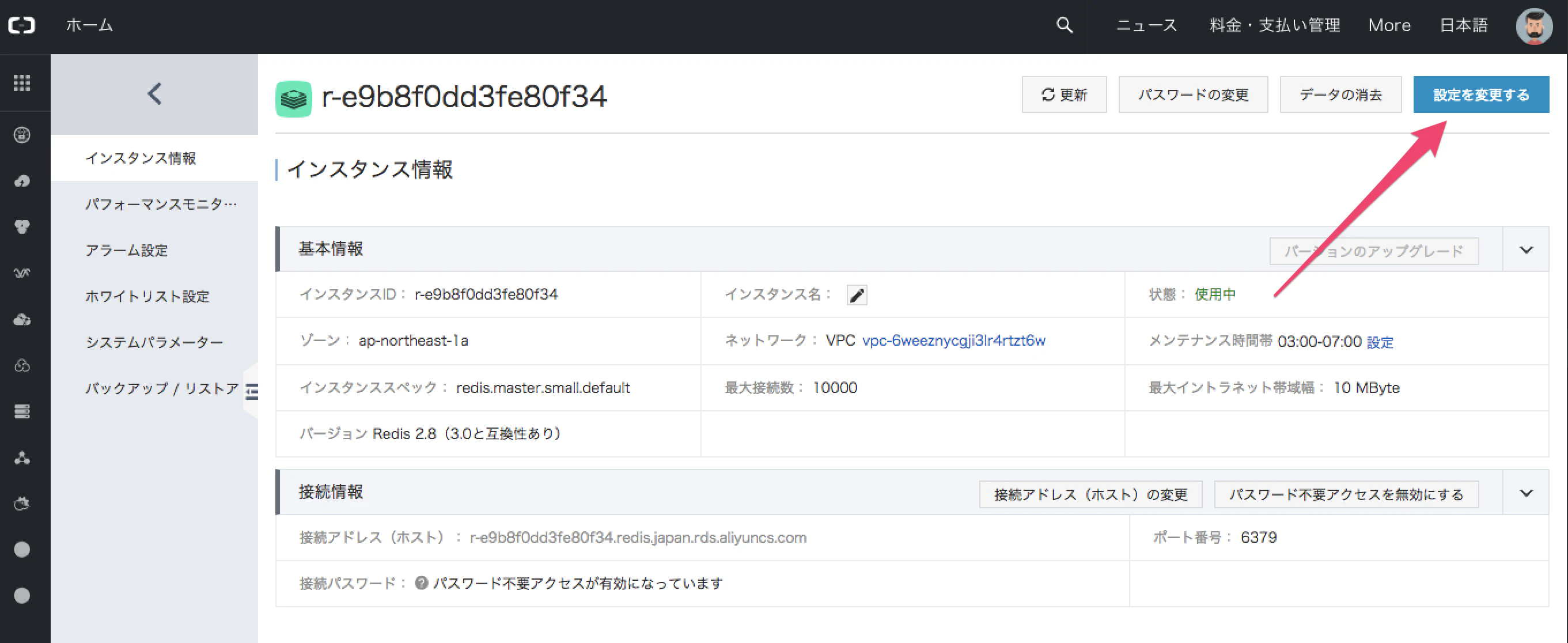This screenshot has width=1568, height=643.
Task: Open the More dropdown in top bar
Action: 1389,25
